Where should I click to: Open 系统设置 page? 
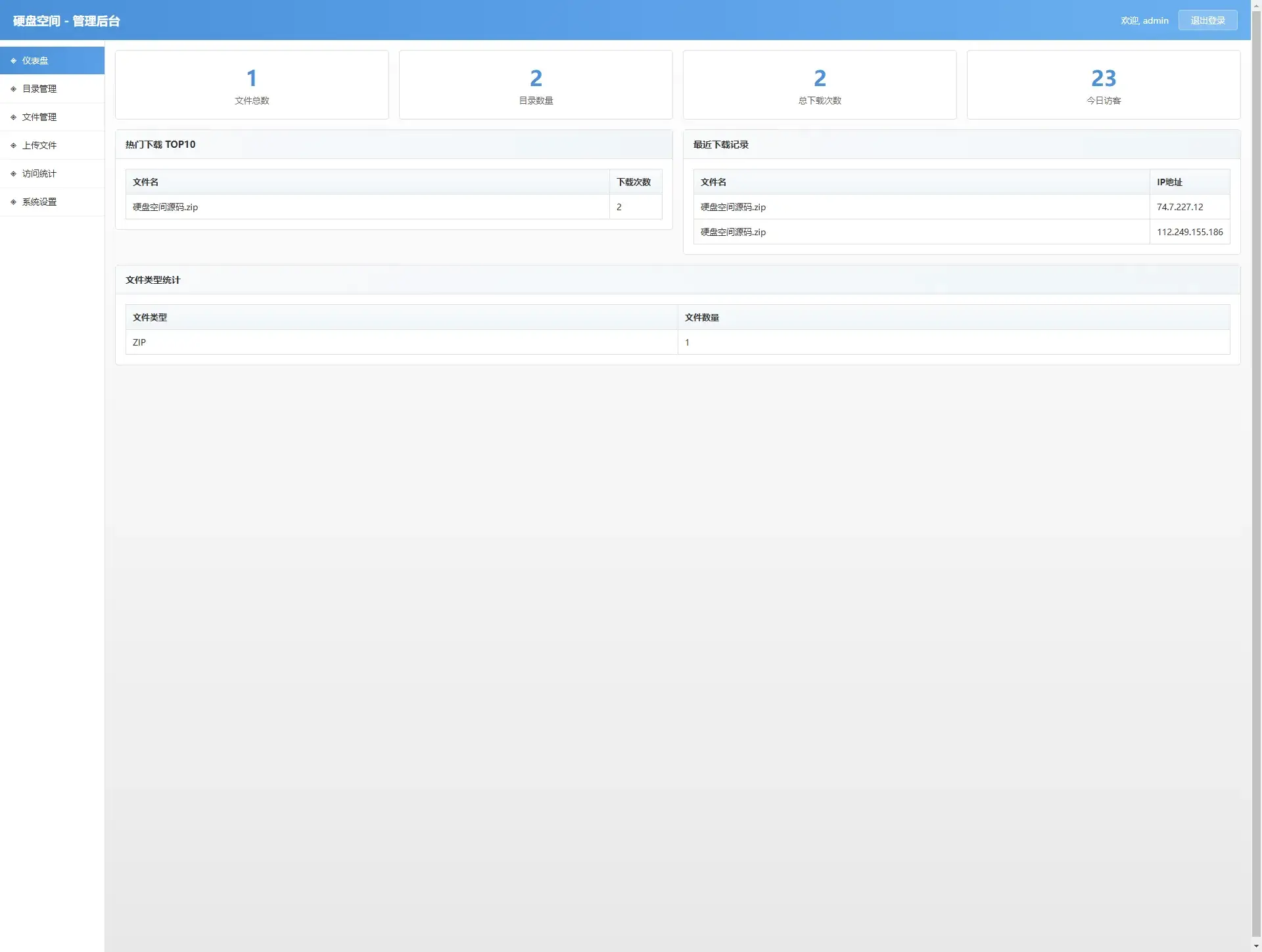39,202
